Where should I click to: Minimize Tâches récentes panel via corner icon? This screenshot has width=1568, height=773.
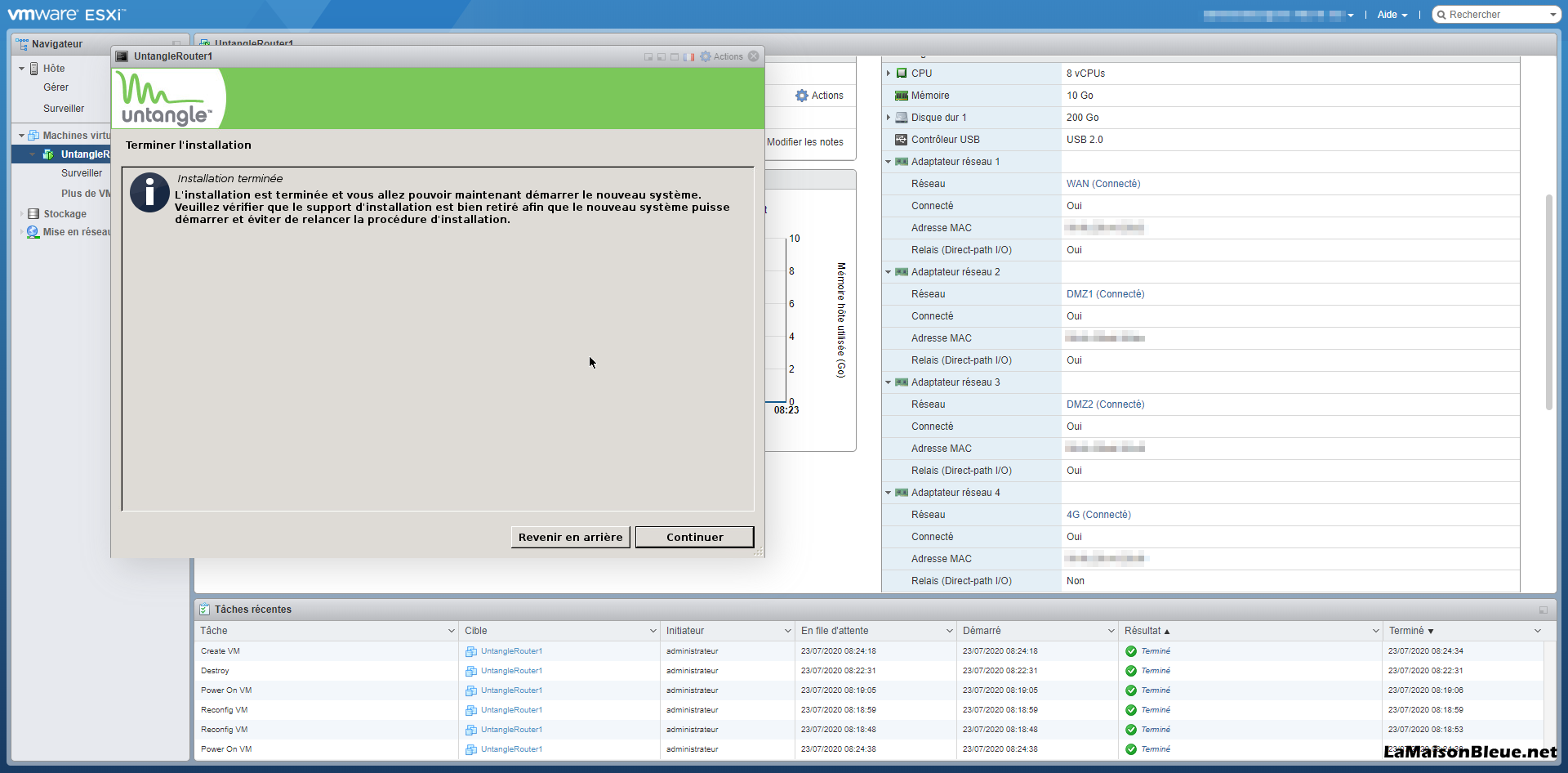1543,610
